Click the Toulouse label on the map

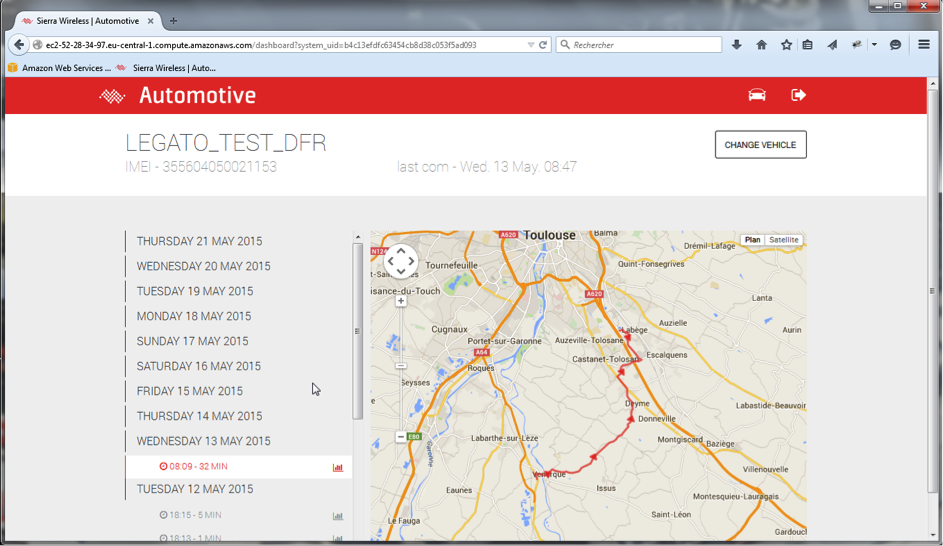pos(549,235)
